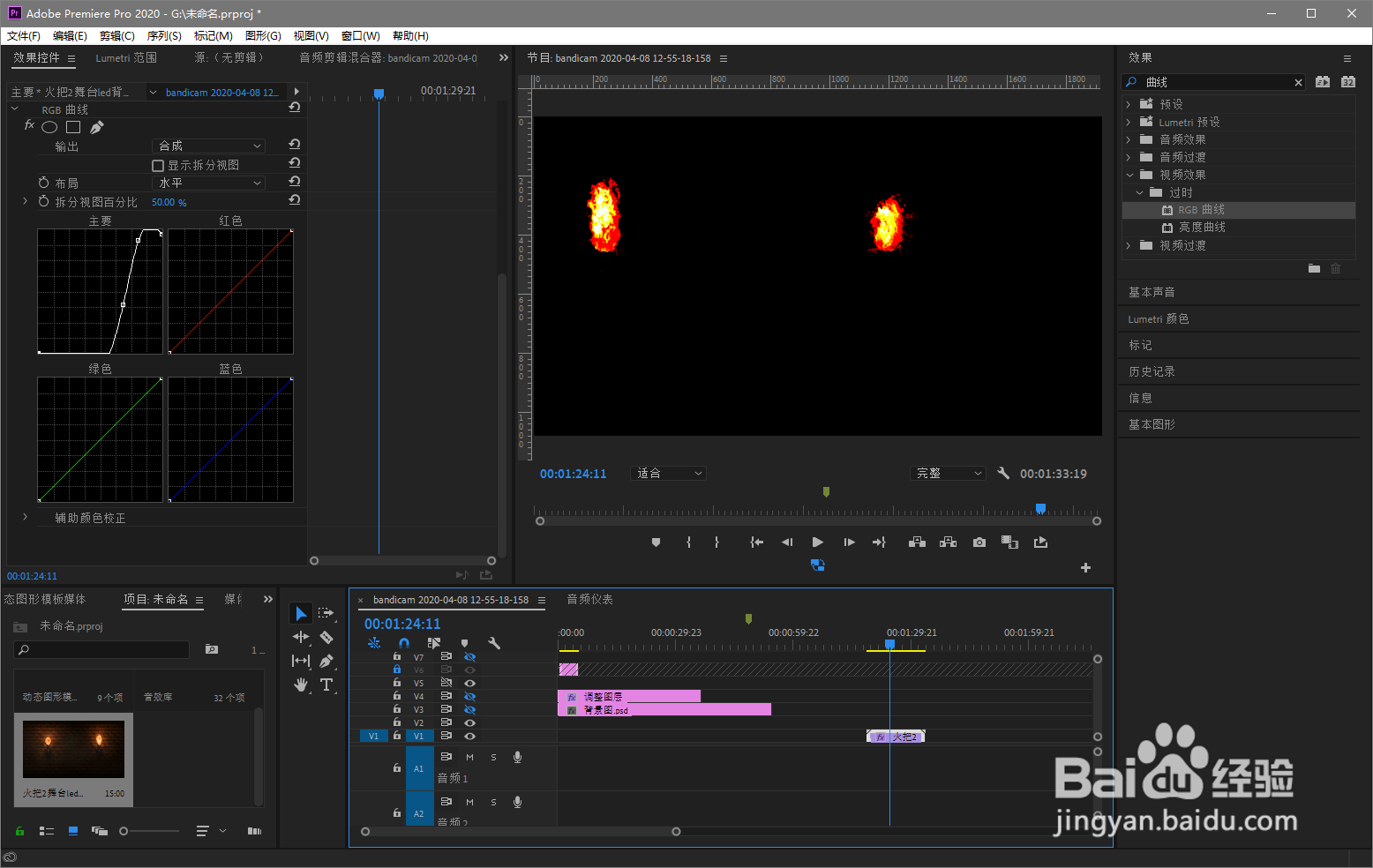
Task: Switch to Lumetri 范围 tab
Action: (126, 57)
